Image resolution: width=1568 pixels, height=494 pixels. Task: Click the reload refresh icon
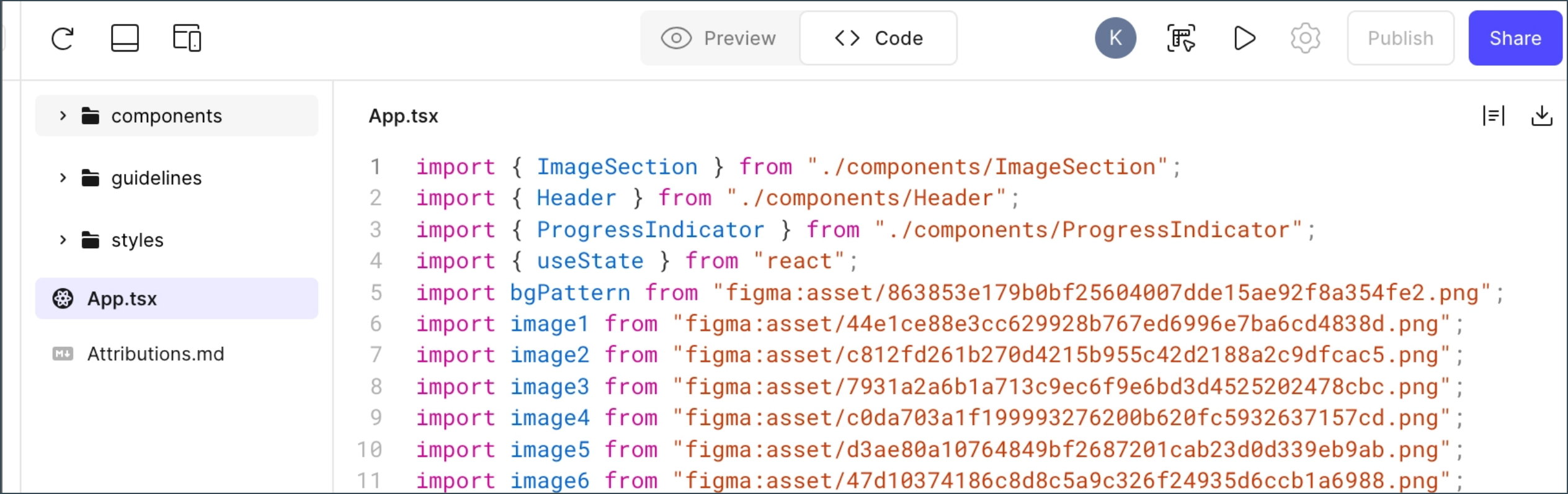pos(63,38)
